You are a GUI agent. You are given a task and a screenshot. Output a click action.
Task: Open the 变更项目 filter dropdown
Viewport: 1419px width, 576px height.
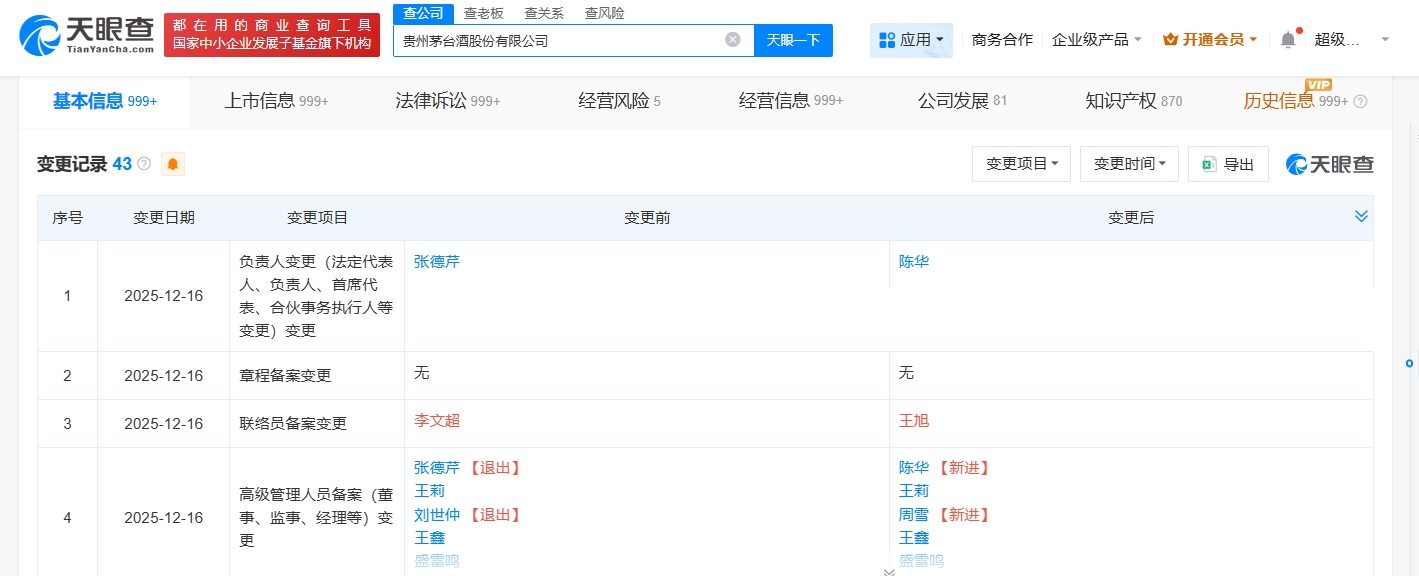pyautogui.click(x=1021, y=164)
